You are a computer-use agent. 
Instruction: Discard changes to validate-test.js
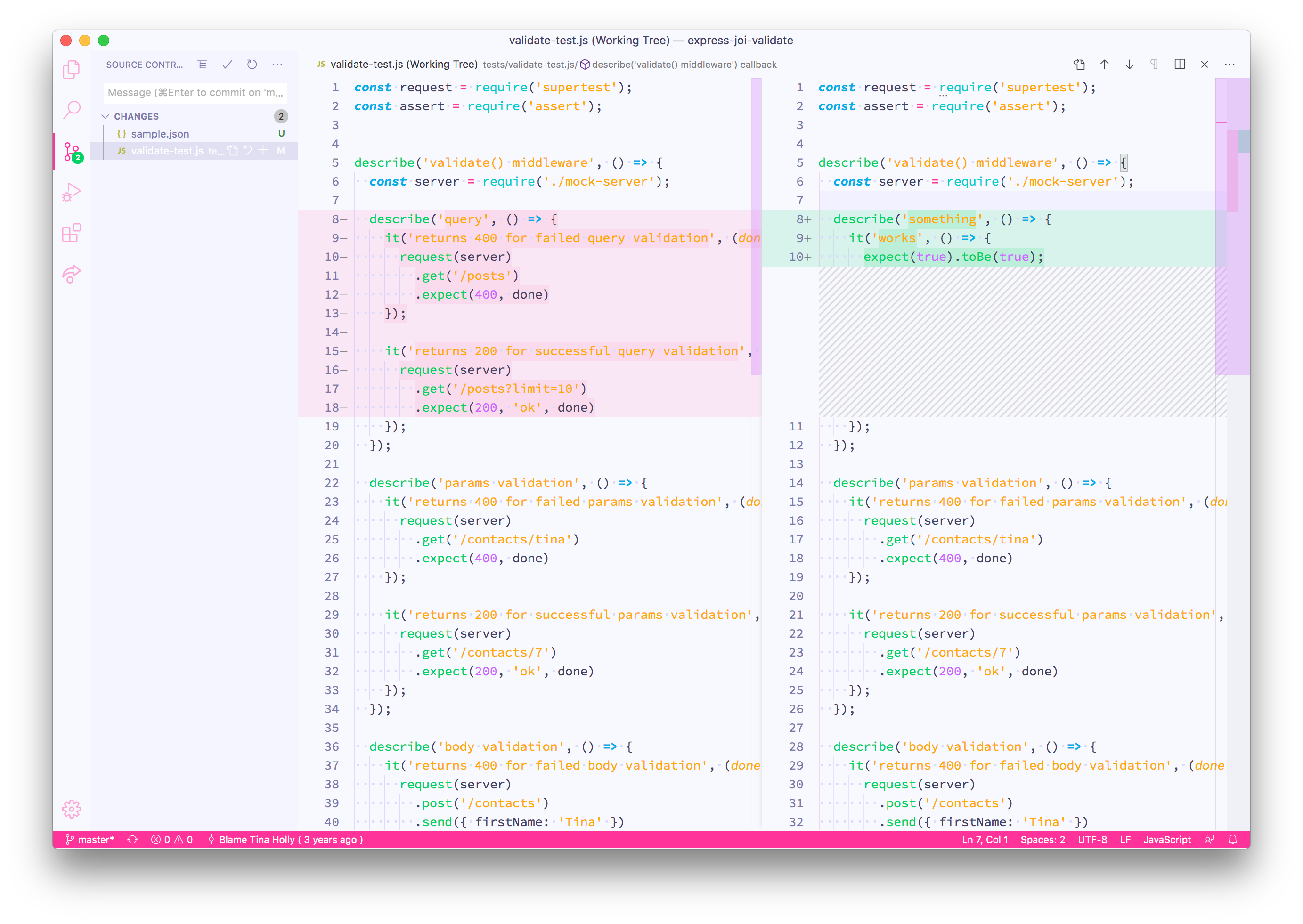click(248, 151)
